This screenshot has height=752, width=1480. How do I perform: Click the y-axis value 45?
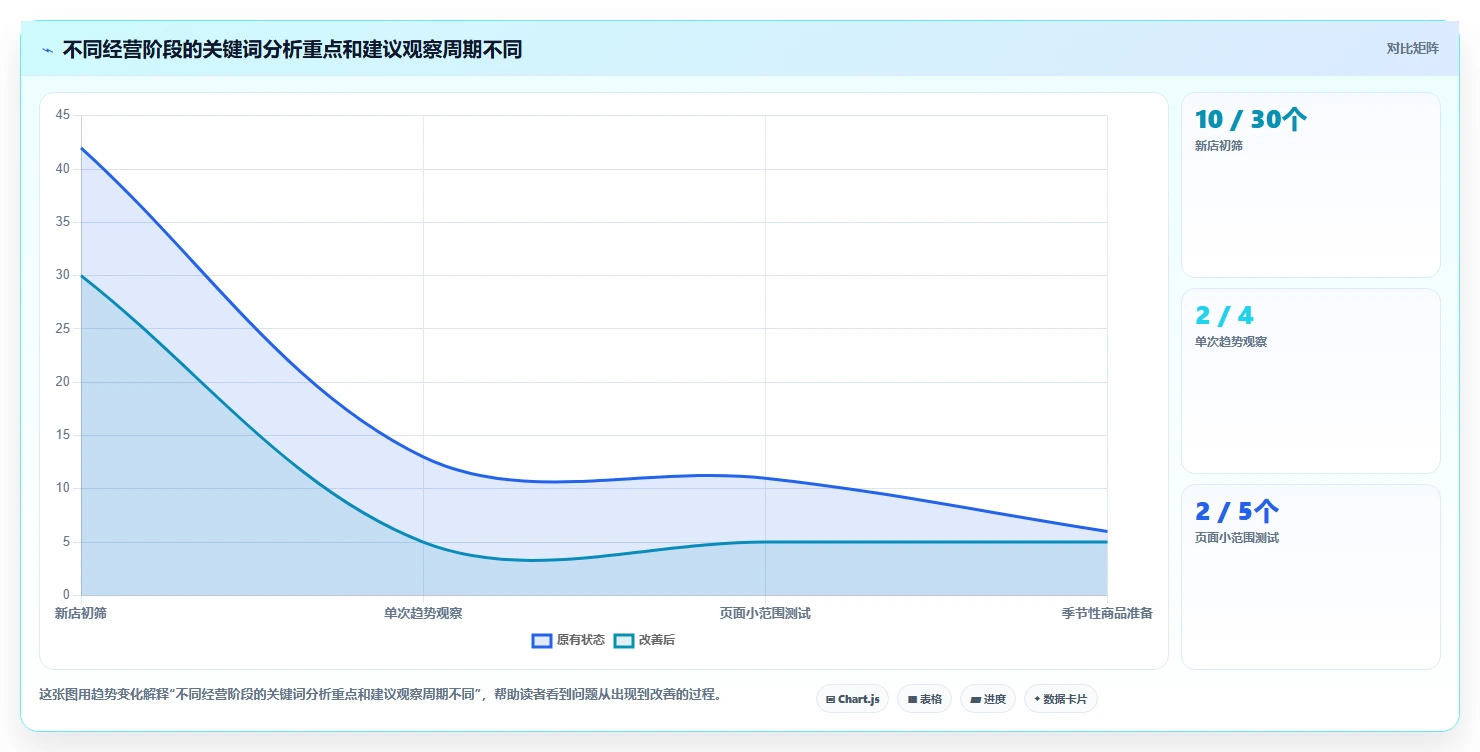pyautogui.click(x=63, y=115)
